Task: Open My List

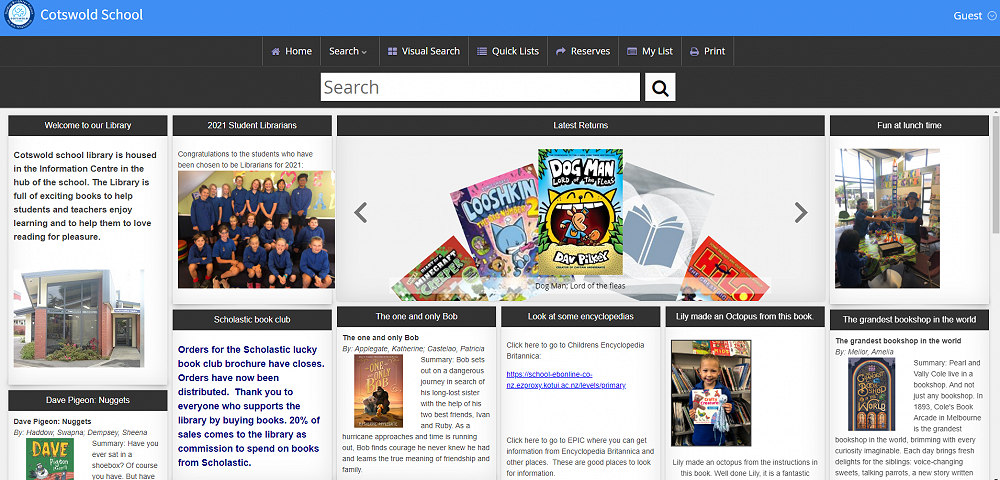Action: point(650,51)
